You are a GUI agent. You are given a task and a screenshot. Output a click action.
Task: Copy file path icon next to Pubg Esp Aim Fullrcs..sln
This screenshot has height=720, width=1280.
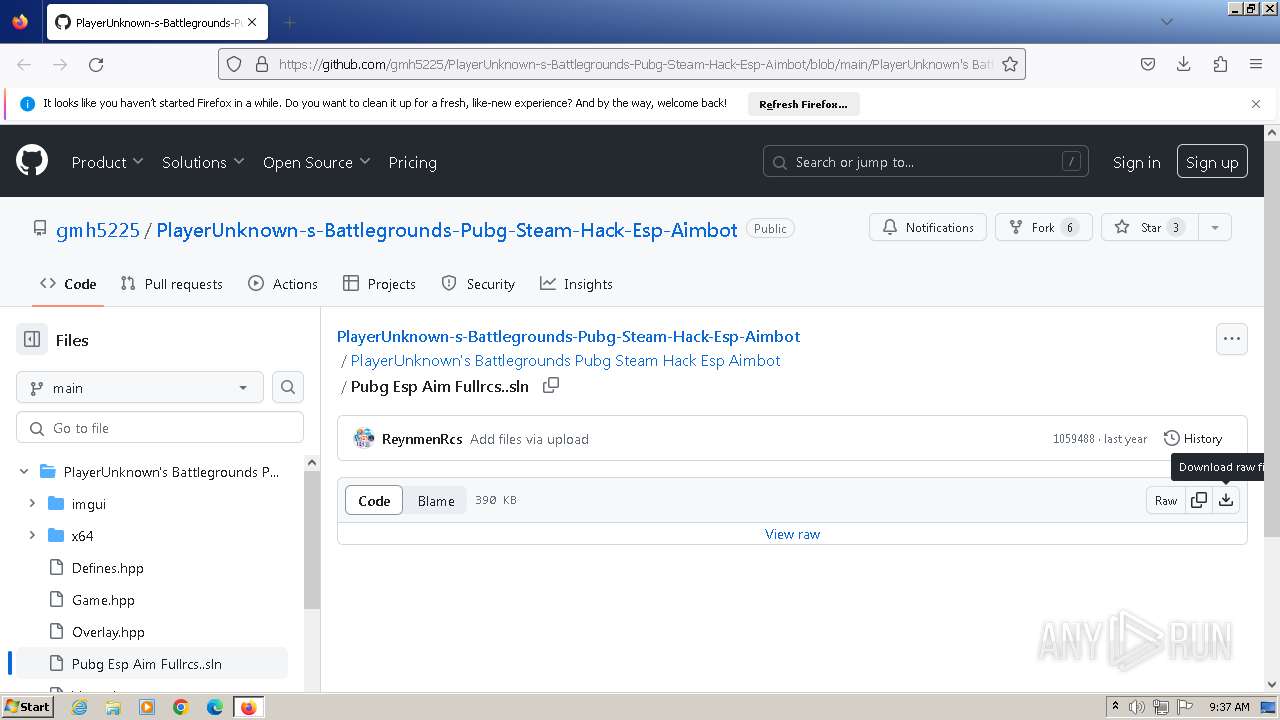(550, 386)
